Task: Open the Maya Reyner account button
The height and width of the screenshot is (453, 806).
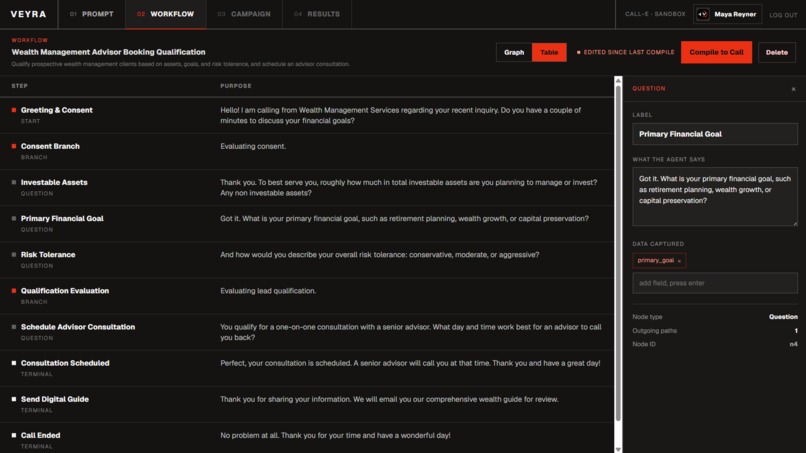Action: click(x=727, y=14)
